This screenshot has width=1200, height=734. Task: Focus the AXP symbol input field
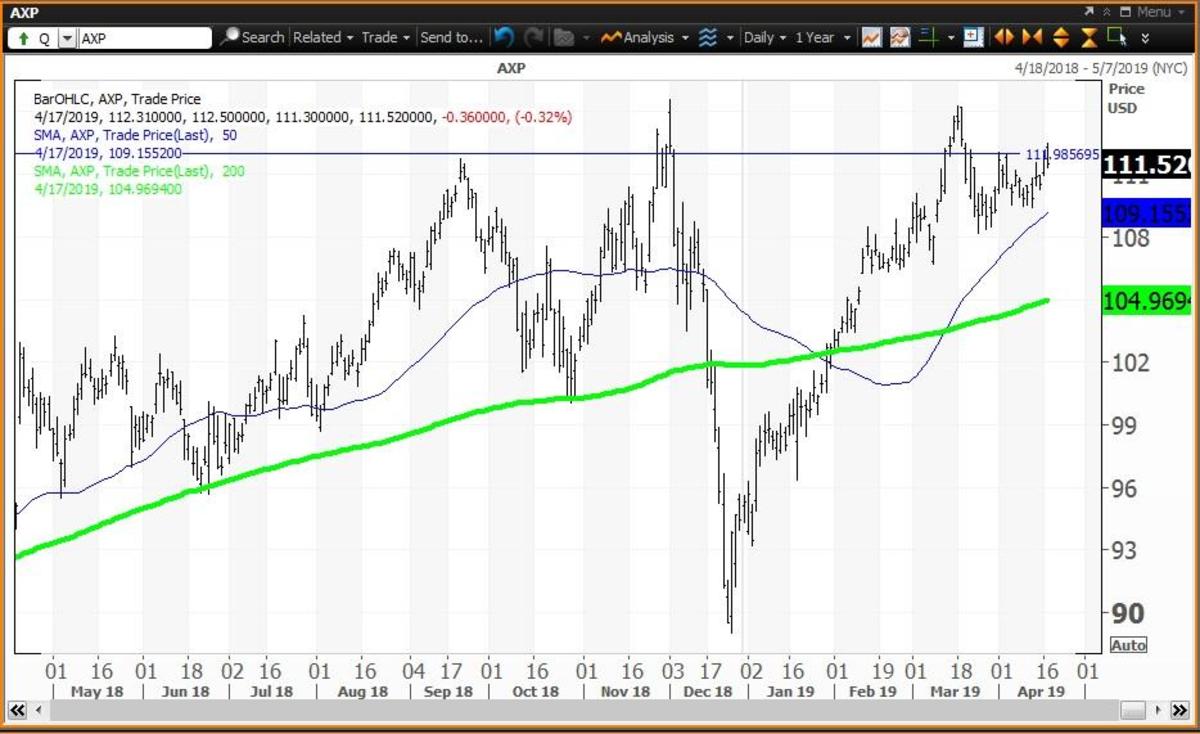click(x=144, y=38)
